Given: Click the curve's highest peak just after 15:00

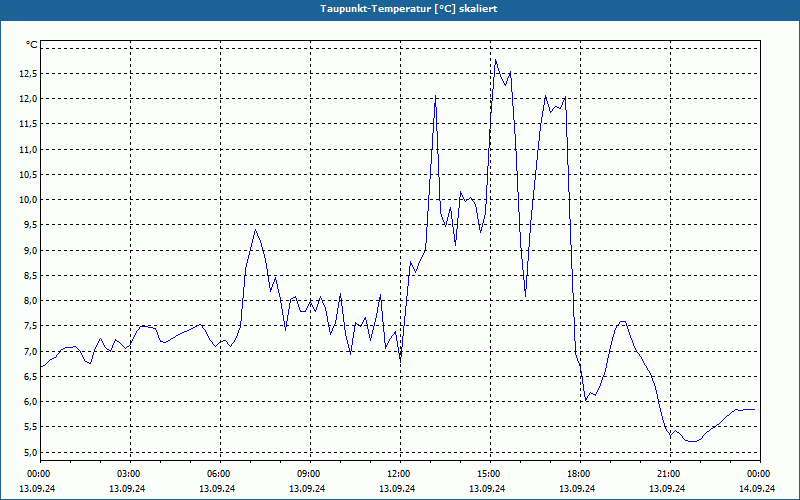Looking at the screenshot, I should point(495,60).
